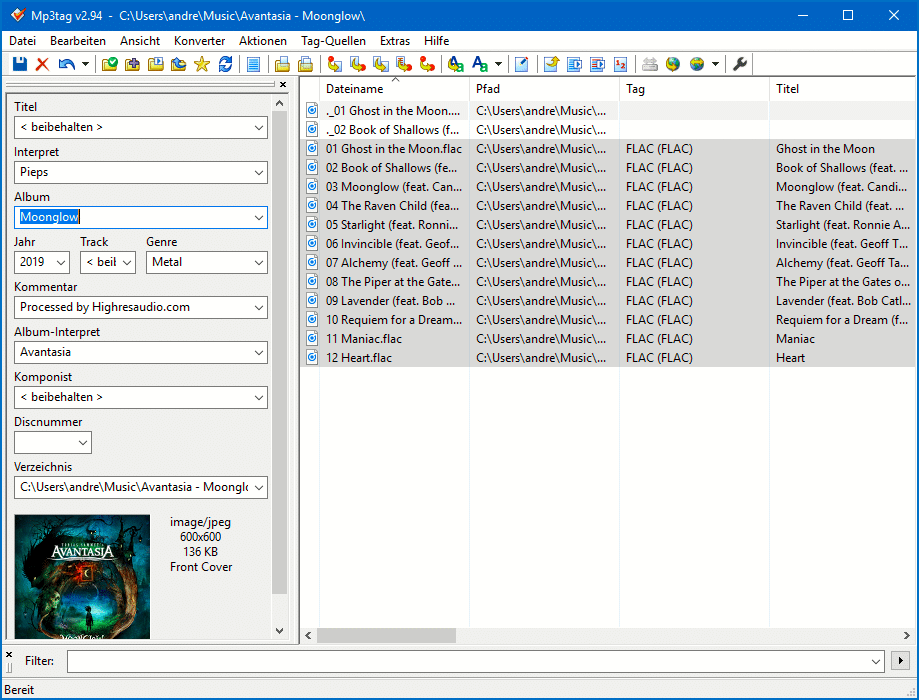Refresh the file view with blue arrows icon

click(225, 64)
